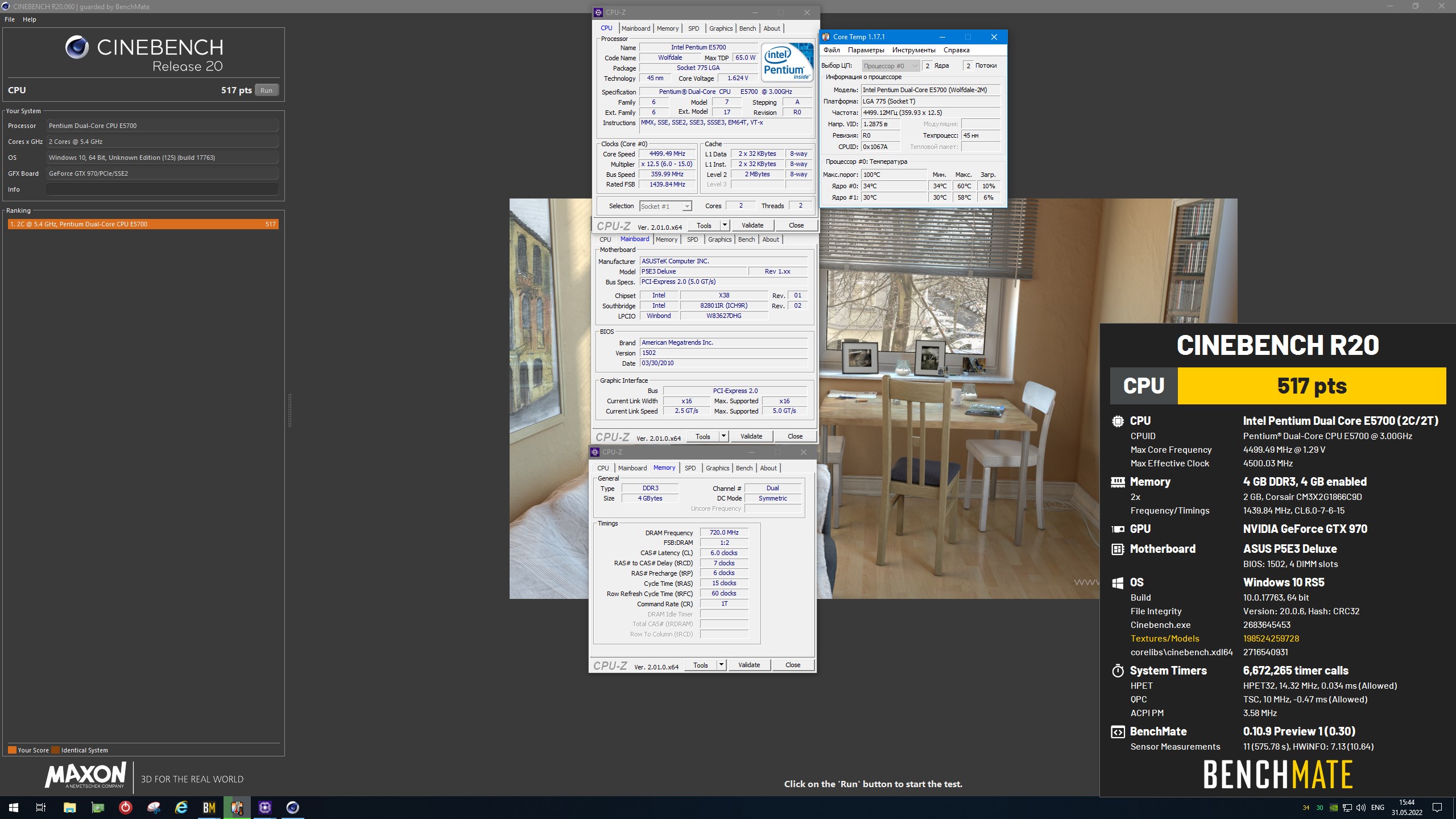Click the Run button beside CPU score

pos(266,90)
